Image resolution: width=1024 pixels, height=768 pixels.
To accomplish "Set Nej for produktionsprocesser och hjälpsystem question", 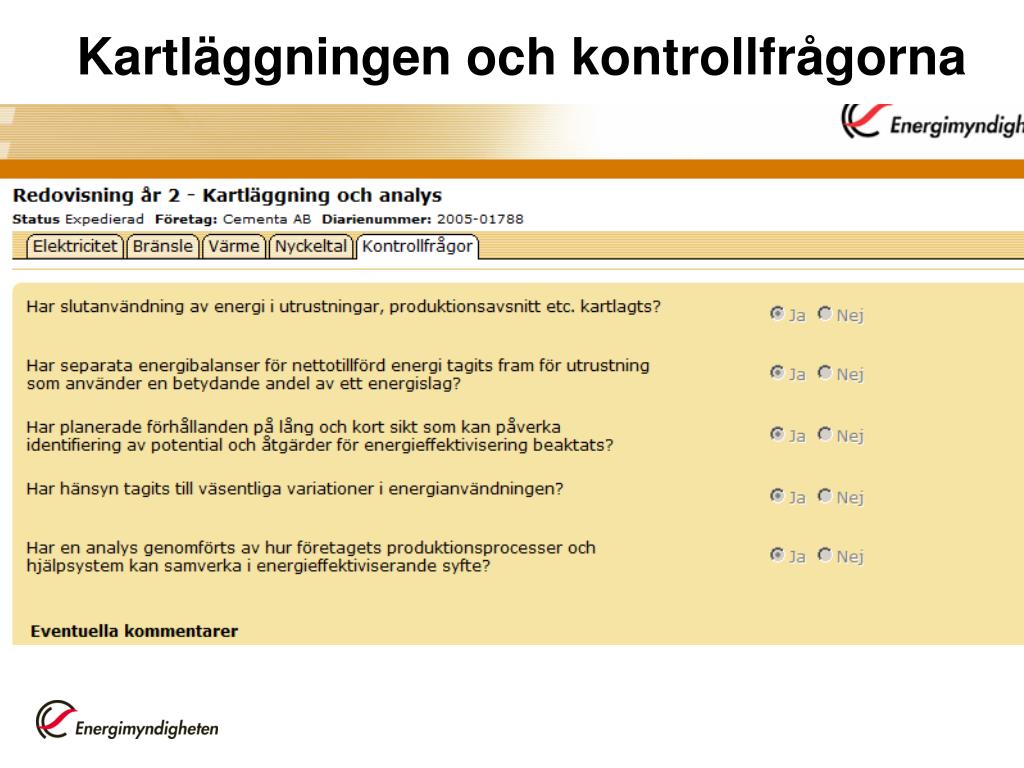I will 825,554.
